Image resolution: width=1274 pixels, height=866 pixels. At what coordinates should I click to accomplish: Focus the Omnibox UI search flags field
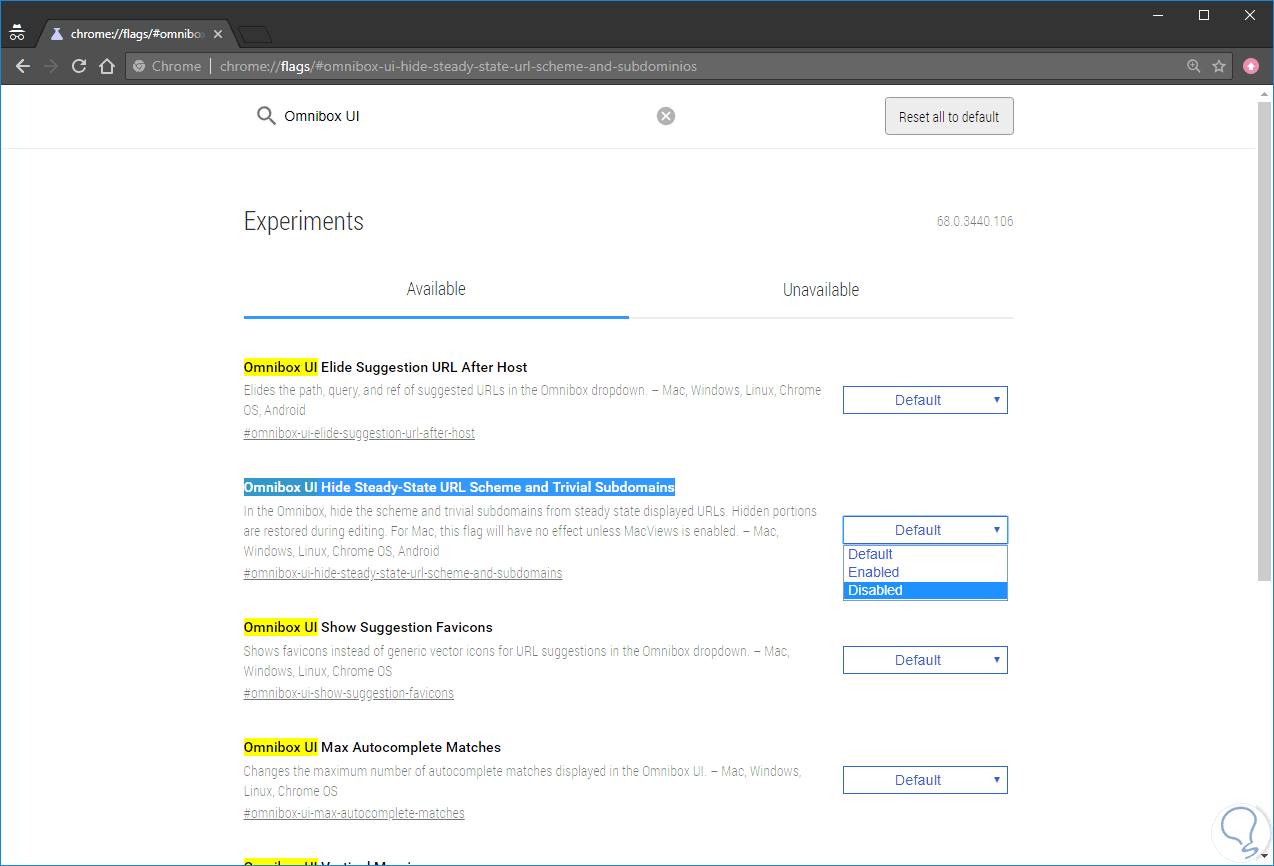point(460,116)
